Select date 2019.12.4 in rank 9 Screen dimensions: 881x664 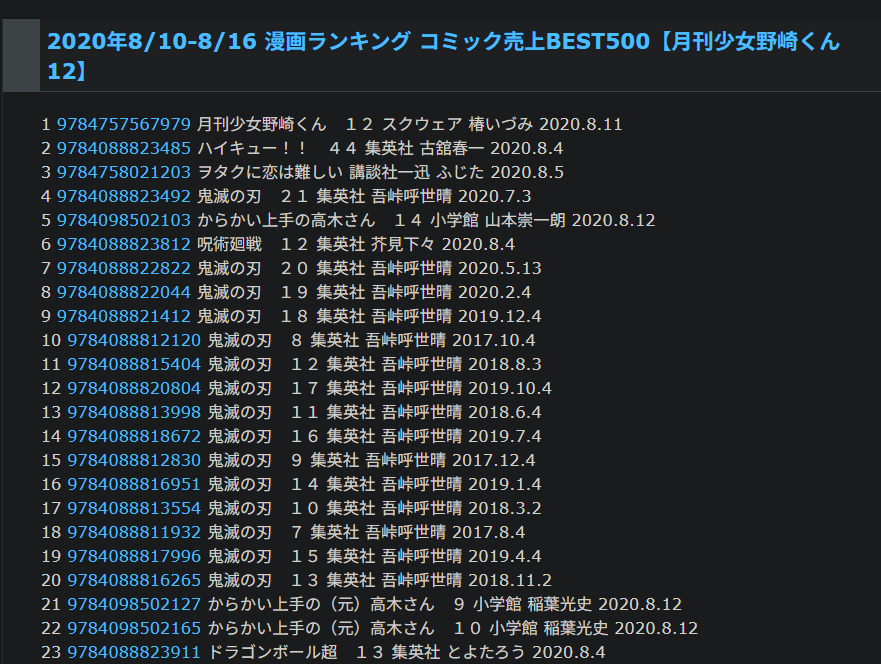pyautogui.click(x=500, y=316)
